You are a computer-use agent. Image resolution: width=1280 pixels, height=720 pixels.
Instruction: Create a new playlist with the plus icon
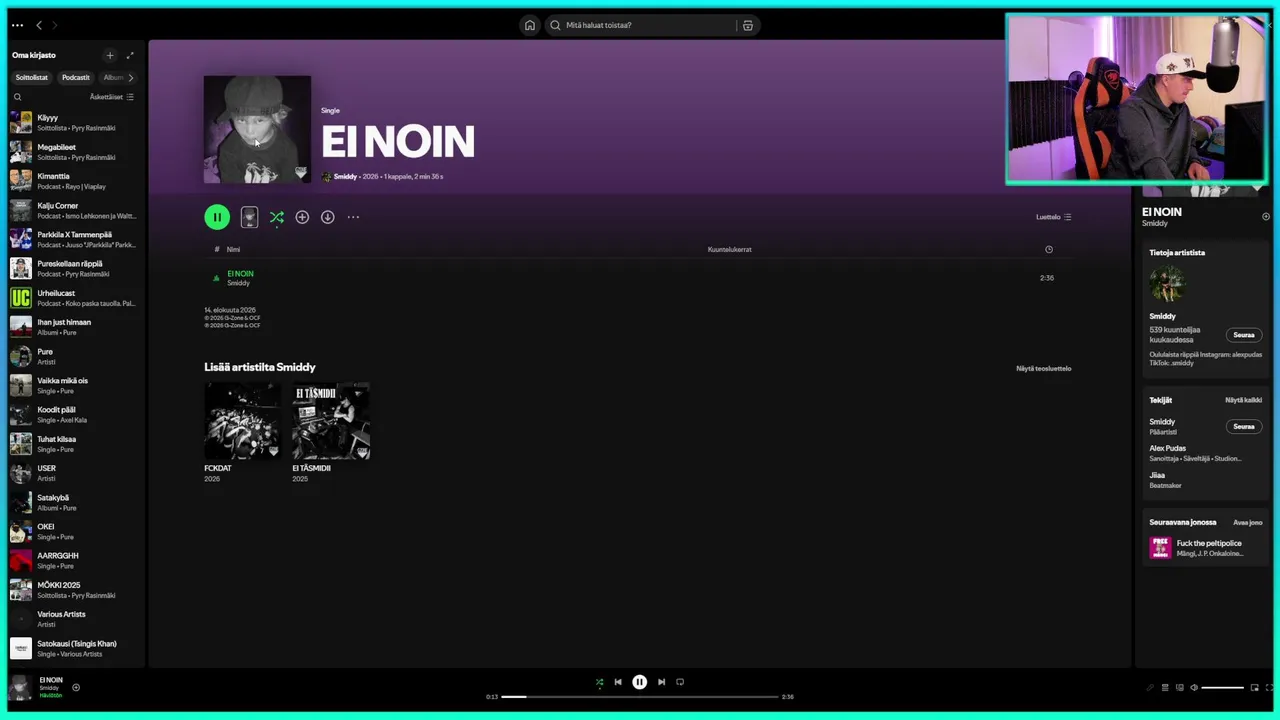(x=110, y=55)
